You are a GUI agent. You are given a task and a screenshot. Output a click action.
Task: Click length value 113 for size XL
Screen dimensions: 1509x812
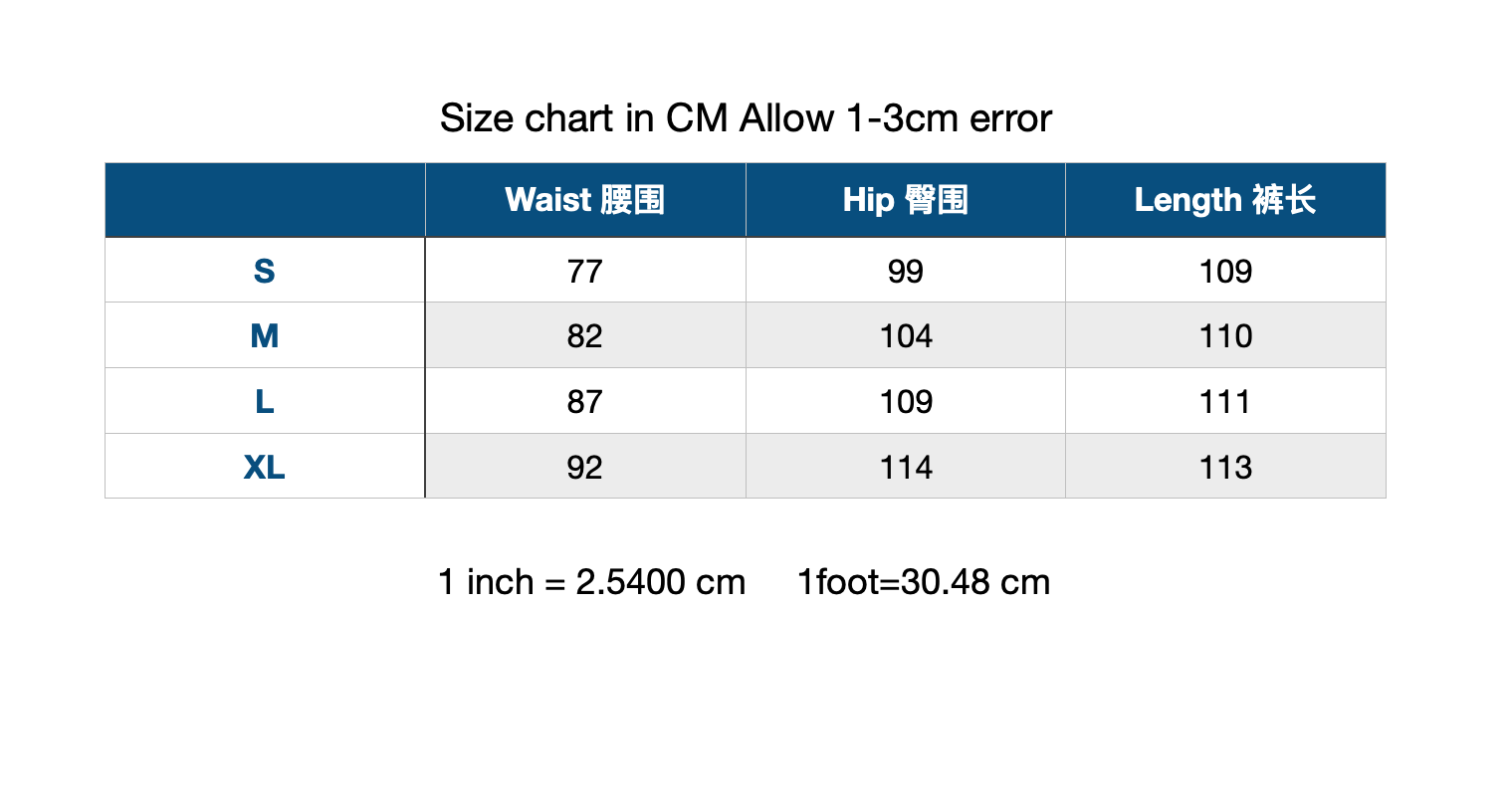click(x=1224, y=467)
